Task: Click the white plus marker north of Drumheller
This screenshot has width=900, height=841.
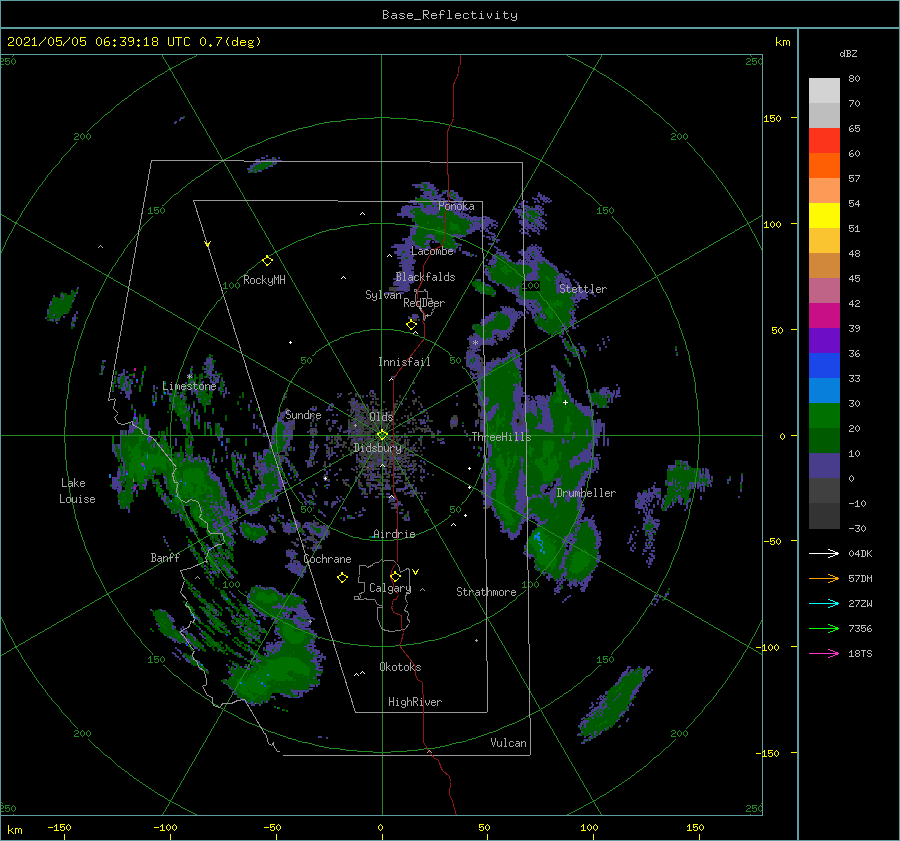Action: tap(565, 402)
